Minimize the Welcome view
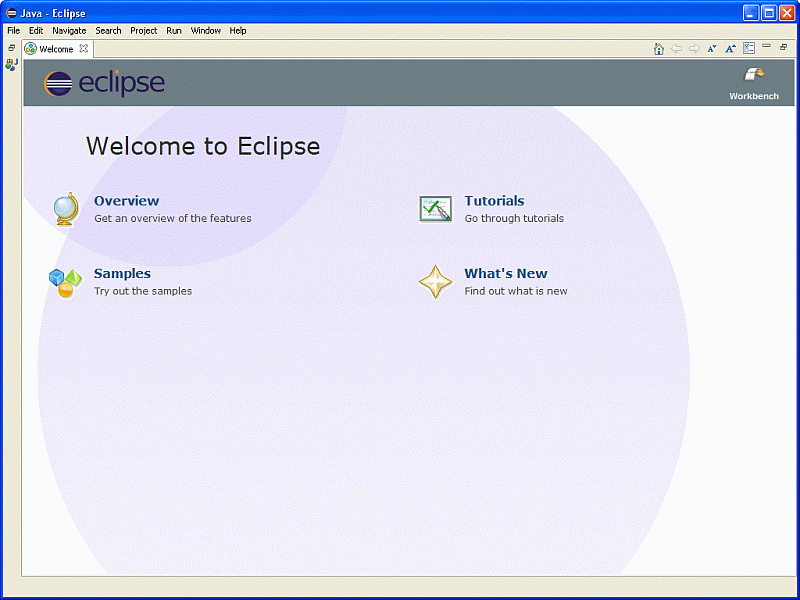Screen dimensions: 800x600 [766, 46]
